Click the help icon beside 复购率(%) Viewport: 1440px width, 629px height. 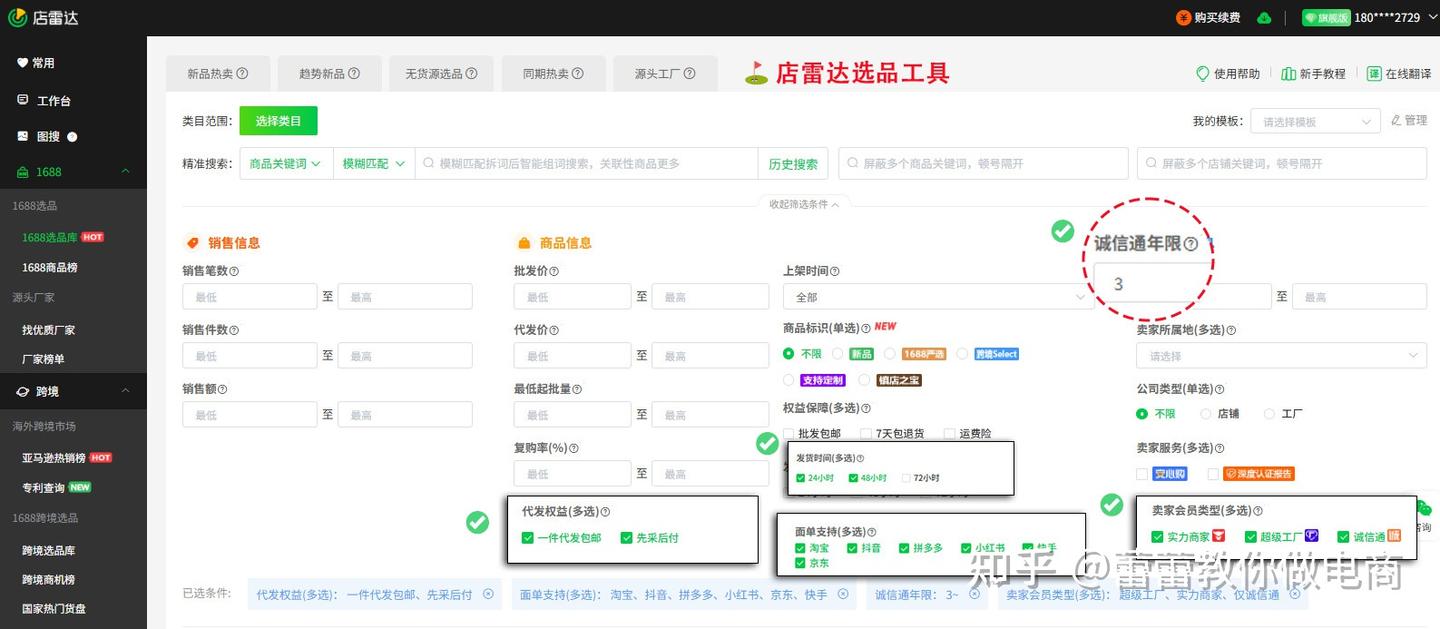(573, 448)
